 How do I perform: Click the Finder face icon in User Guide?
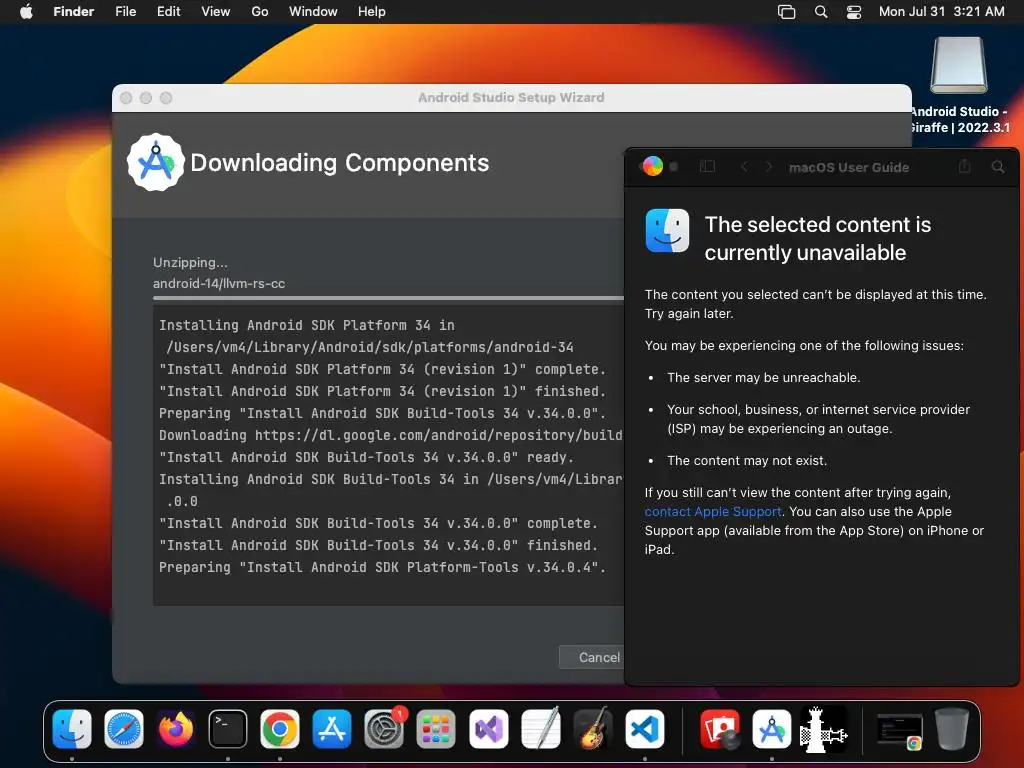pos(667,231)
